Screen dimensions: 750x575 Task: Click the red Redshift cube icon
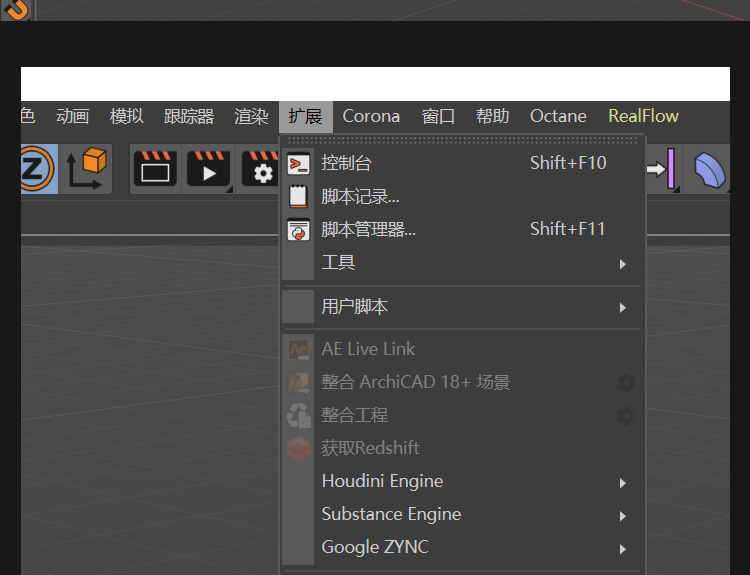tap(298, 449)
